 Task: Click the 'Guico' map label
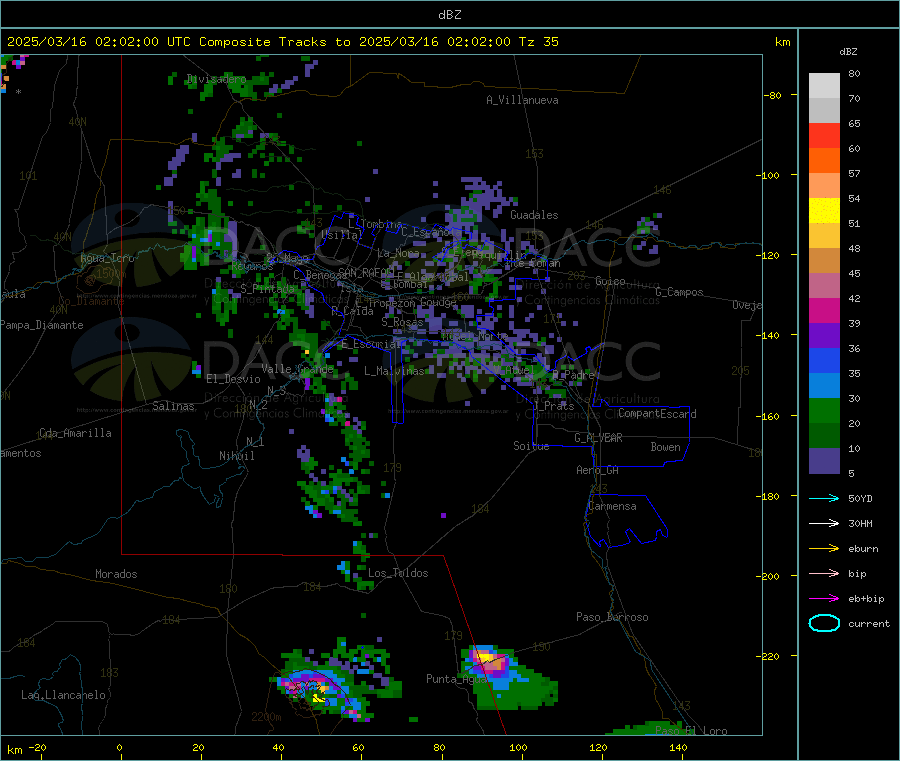[610, 281]
